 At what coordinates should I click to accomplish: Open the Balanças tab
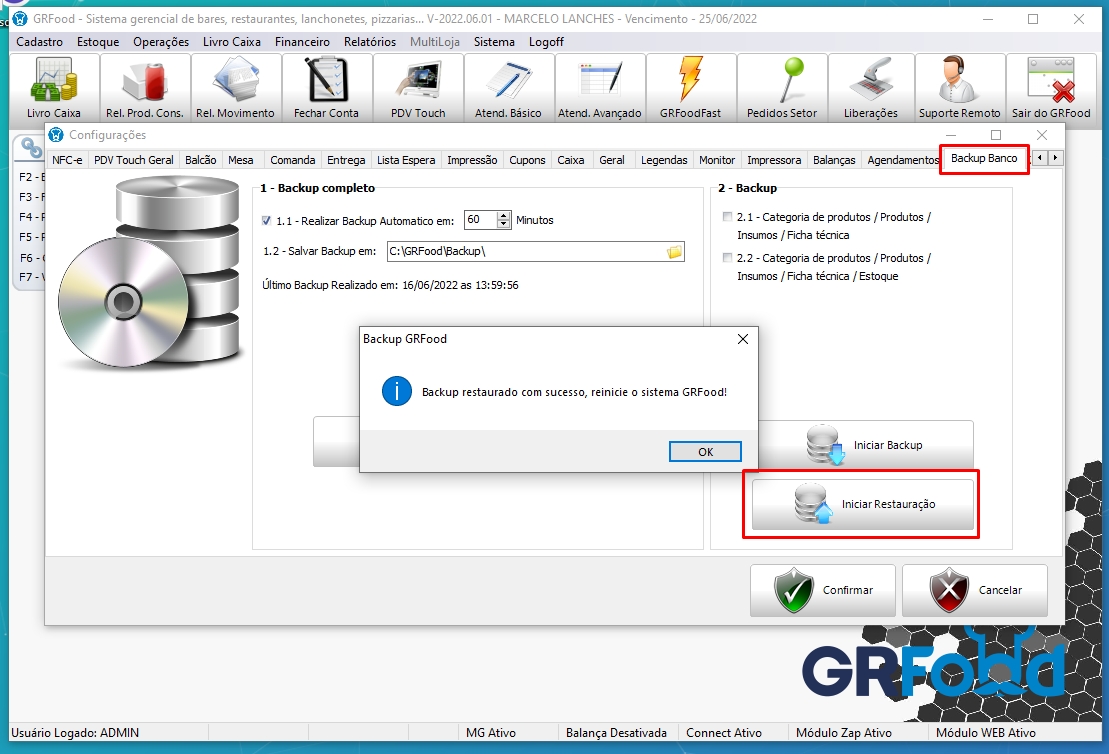[x=835, y=160]
